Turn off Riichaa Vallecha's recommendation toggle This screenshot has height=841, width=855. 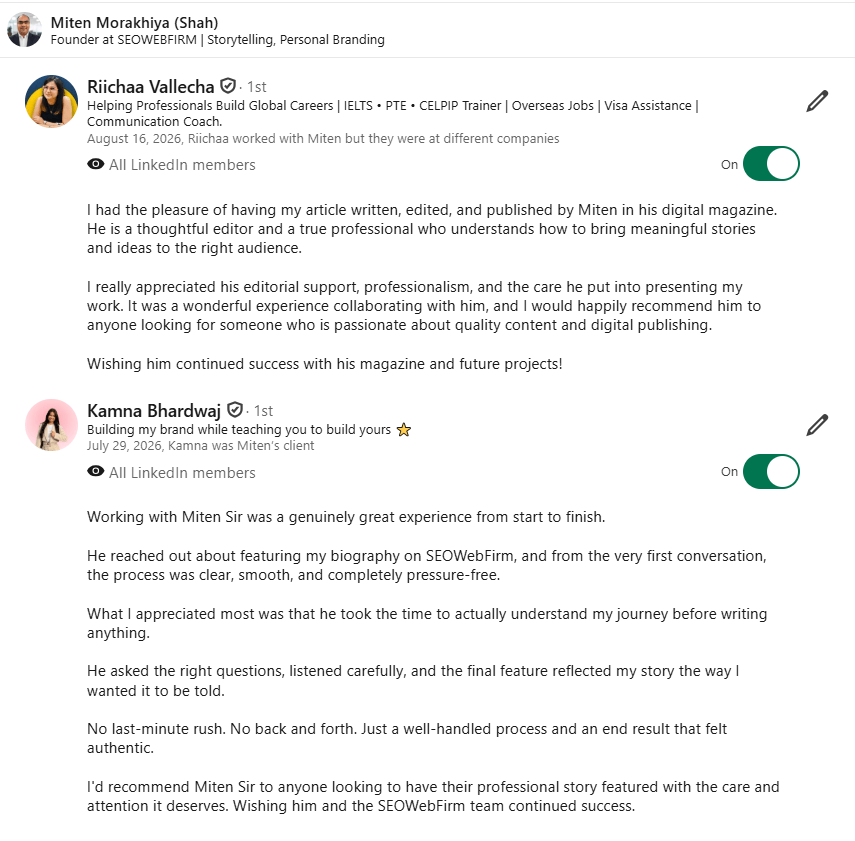coord(771,164)
